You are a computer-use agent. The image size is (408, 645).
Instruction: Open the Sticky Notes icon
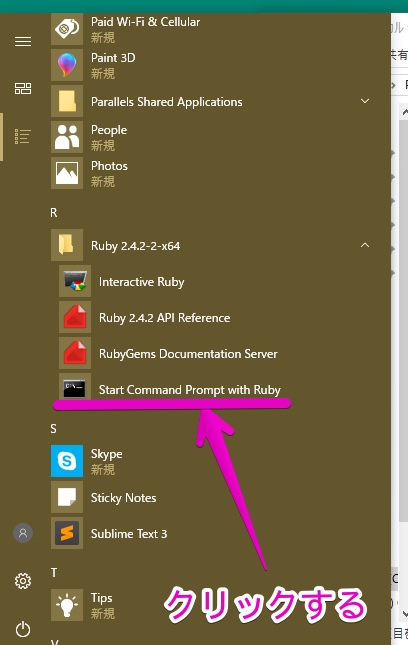point(67,497)
